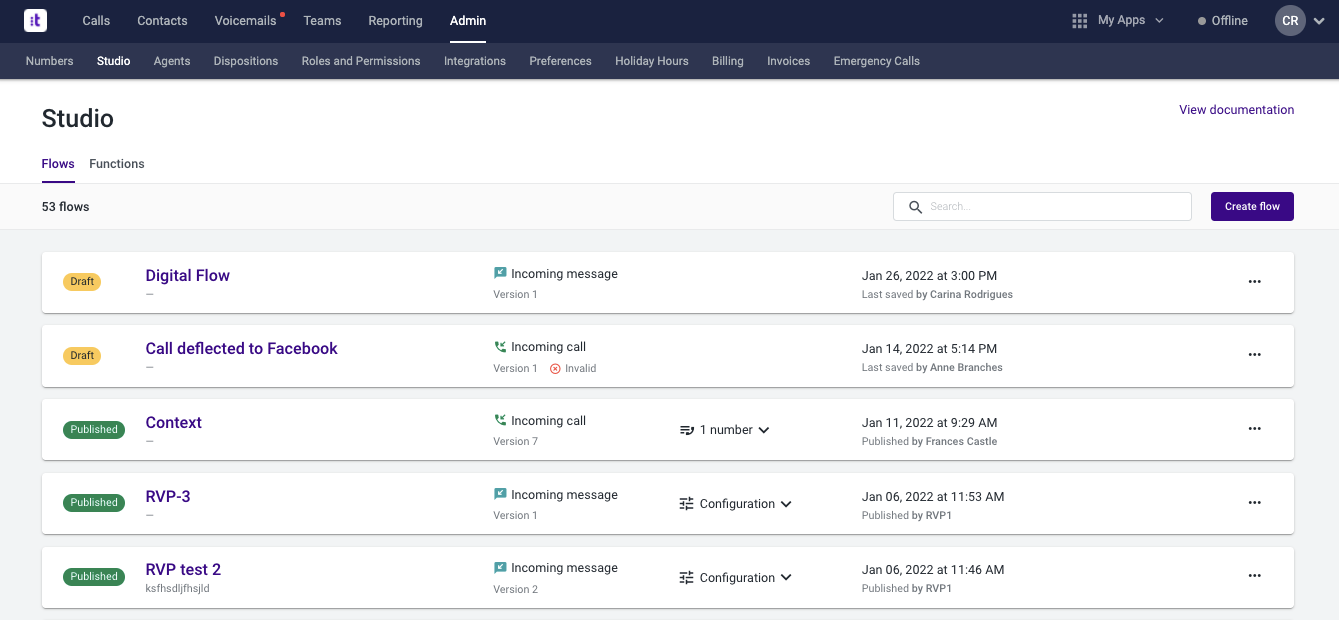This screenshot has height=620, width=1339.
Task: Click incoming call icon in Call deflected row
Action: [500, 347]
